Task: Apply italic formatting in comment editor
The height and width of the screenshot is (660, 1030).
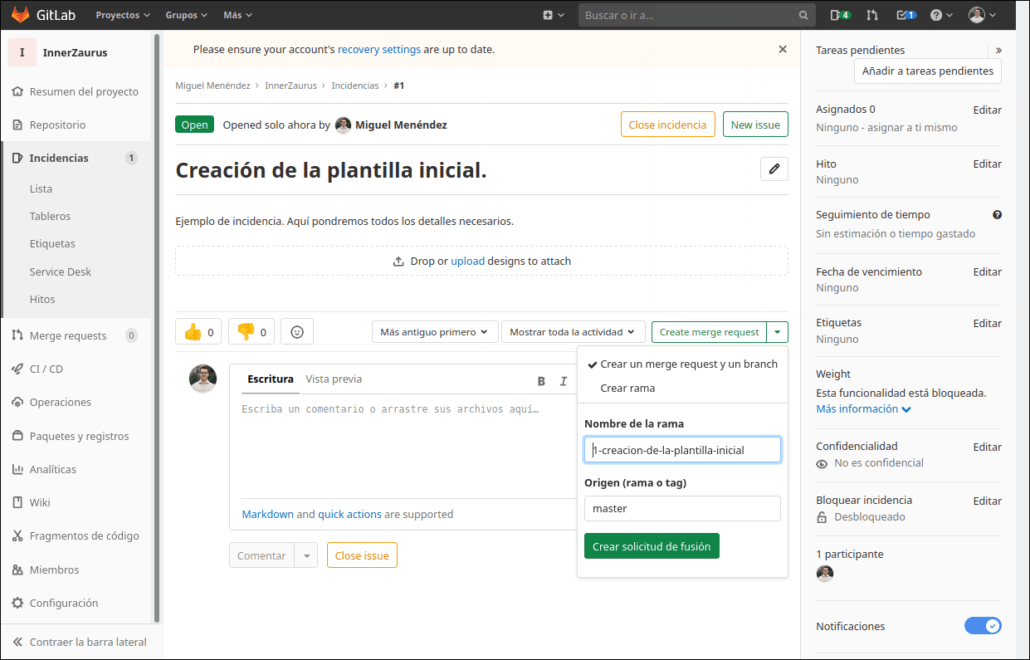Action: (563, 381)
